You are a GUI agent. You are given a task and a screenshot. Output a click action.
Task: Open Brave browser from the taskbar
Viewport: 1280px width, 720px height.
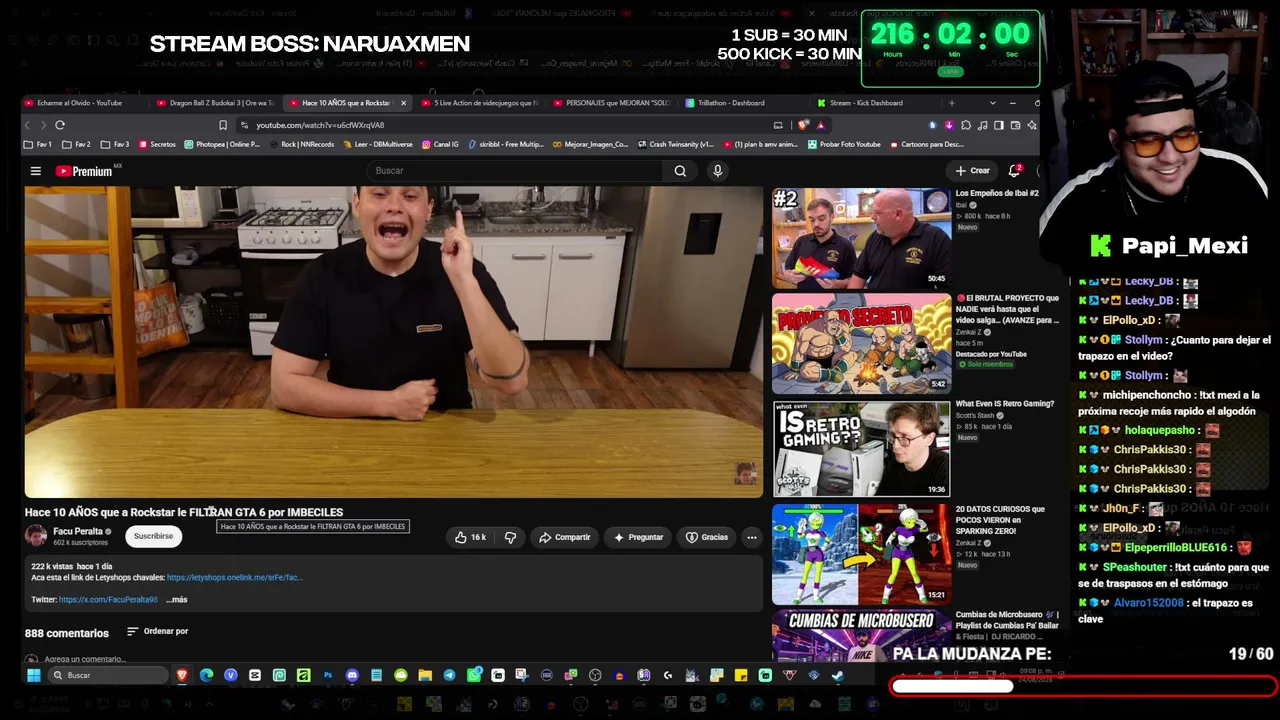pos(182,675)
